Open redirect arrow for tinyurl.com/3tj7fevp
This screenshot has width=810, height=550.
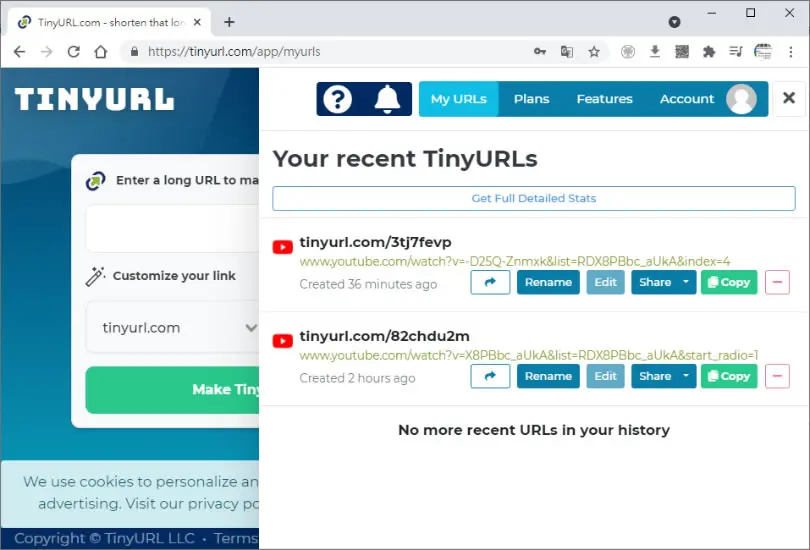(x=490, y=282)
